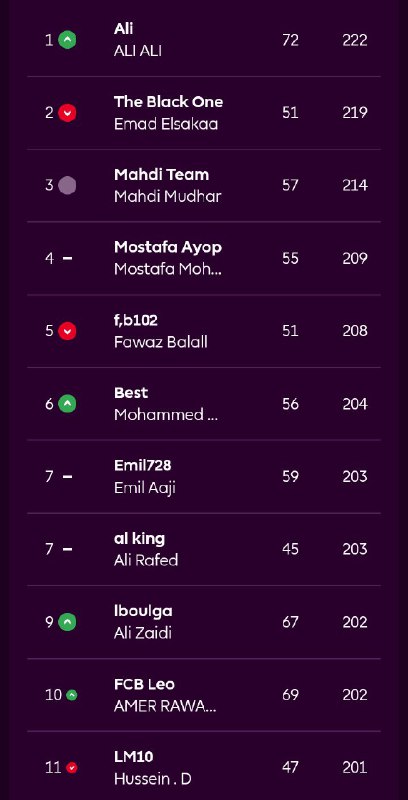
Task: Click the no-change dash next to Emil728
Action: point(67,477)
